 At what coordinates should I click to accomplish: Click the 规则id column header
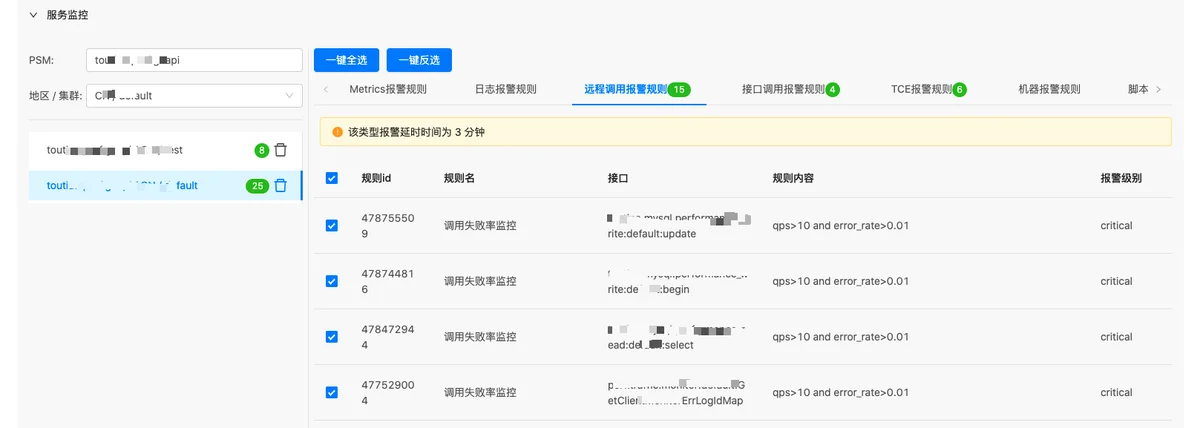pos(376,178)
